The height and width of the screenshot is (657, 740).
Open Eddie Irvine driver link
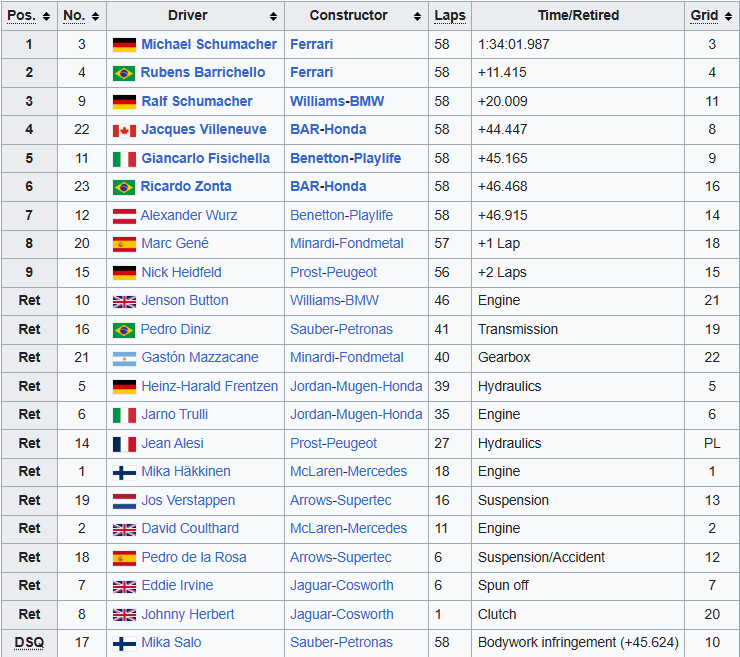coord(177,586)
